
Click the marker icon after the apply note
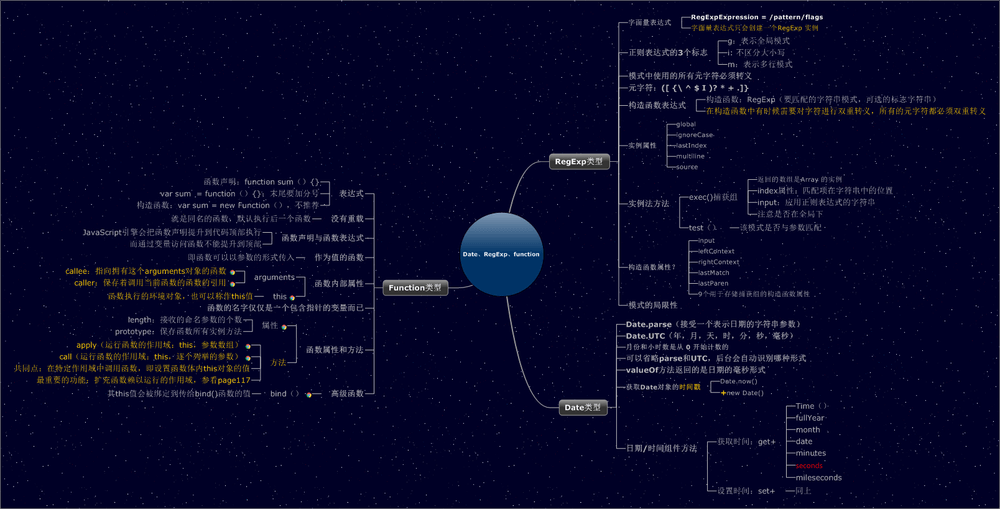pyautogui.click(x=247, y=346)
